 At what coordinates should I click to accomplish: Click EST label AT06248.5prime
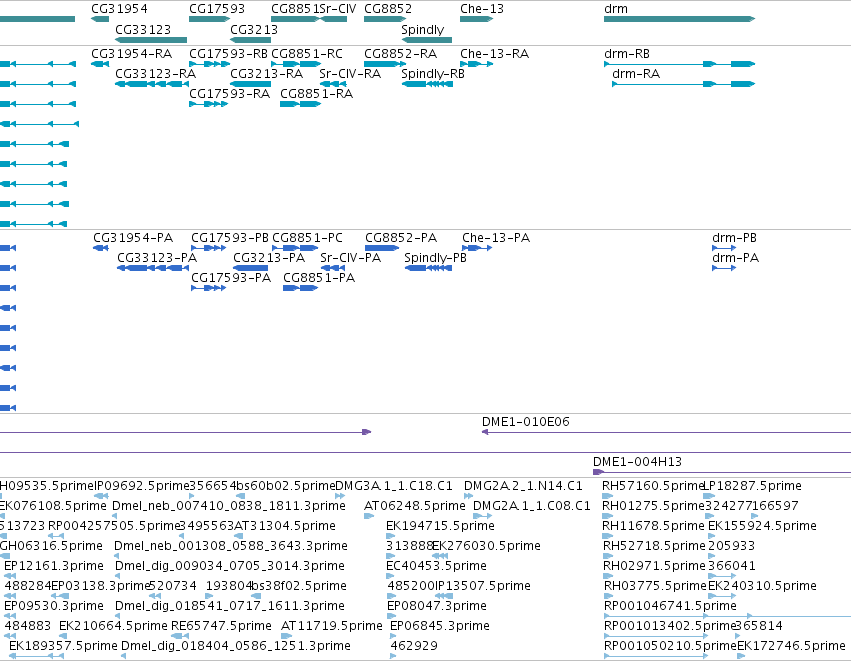pos(415,506)
